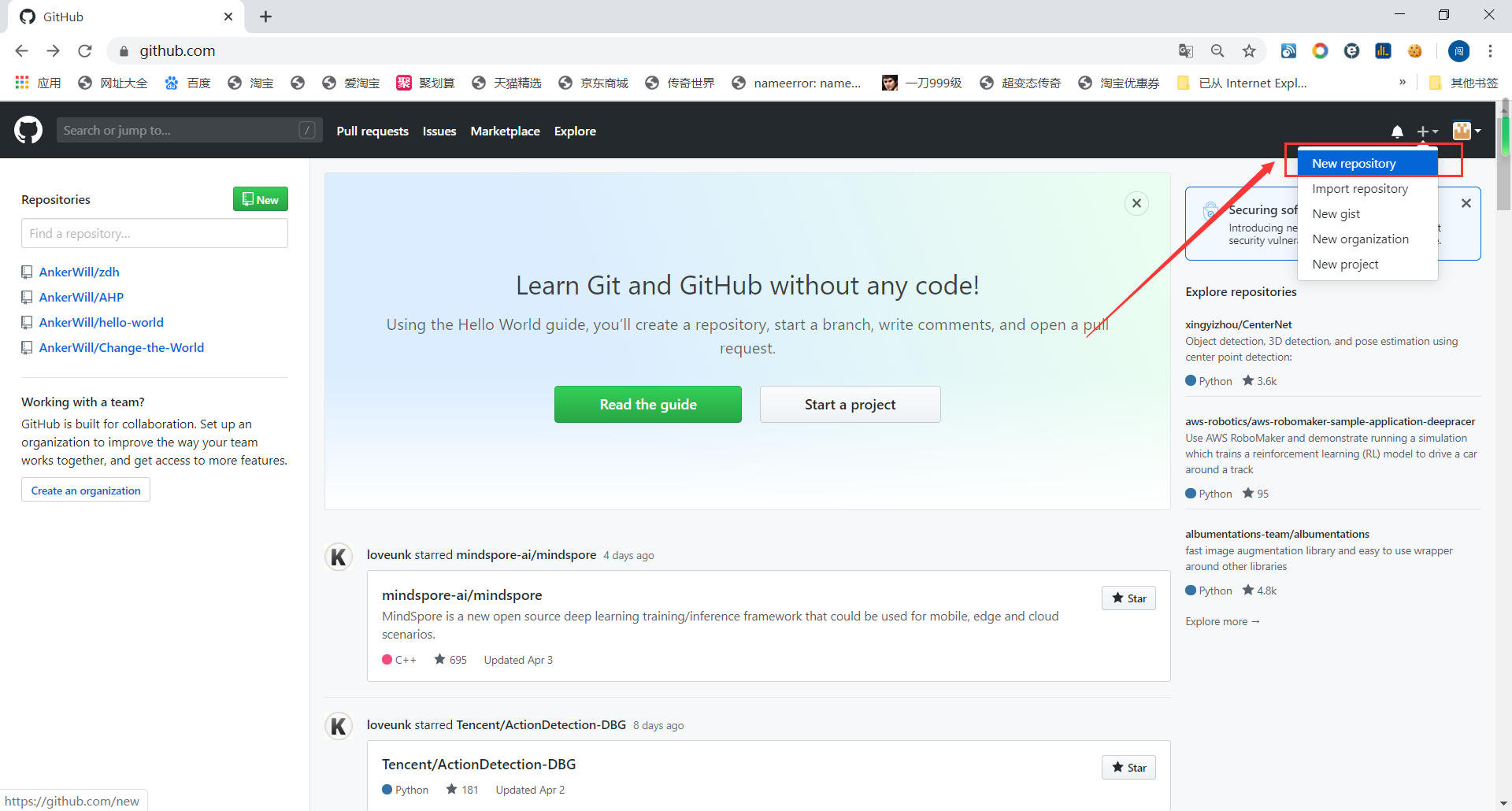The width and height of the screenshot is (1512, 811).
Task: Open 其他书签 bookmarks folder
Action: pyautogui.click(x=1463, y=83)
